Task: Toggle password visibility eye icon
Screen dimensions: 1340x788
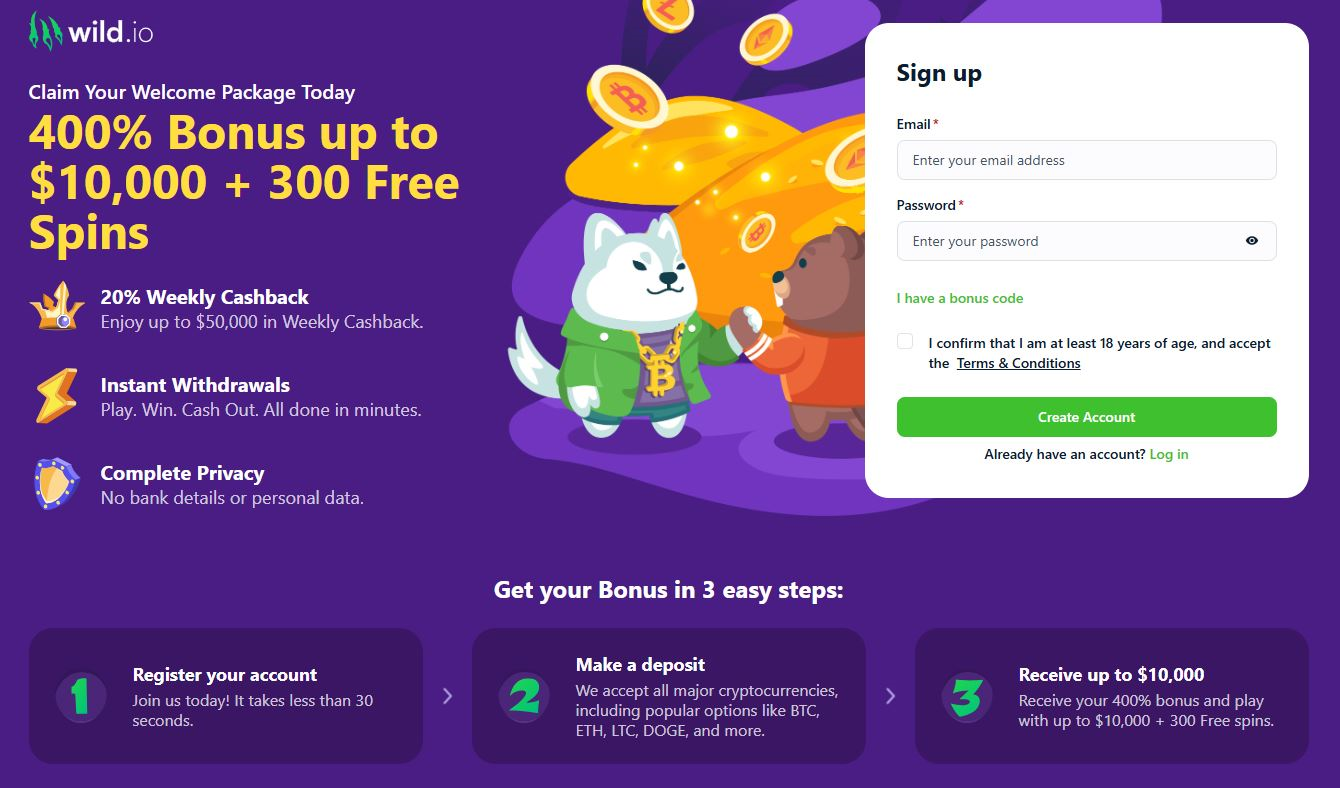Action: point(1252,241)
